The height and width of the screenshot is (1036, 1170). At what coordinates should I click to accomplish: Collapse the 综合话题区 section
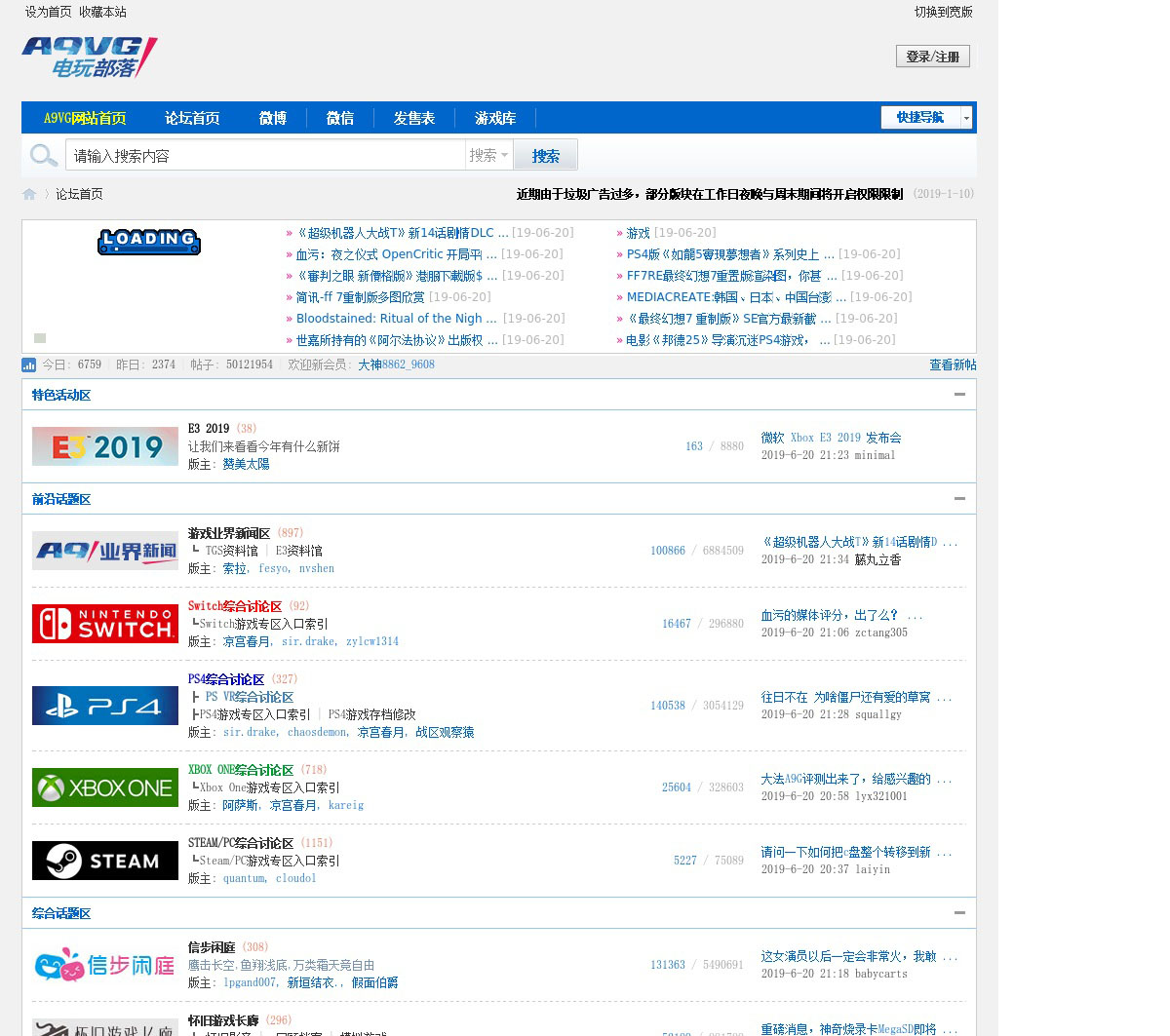(959, 913)
